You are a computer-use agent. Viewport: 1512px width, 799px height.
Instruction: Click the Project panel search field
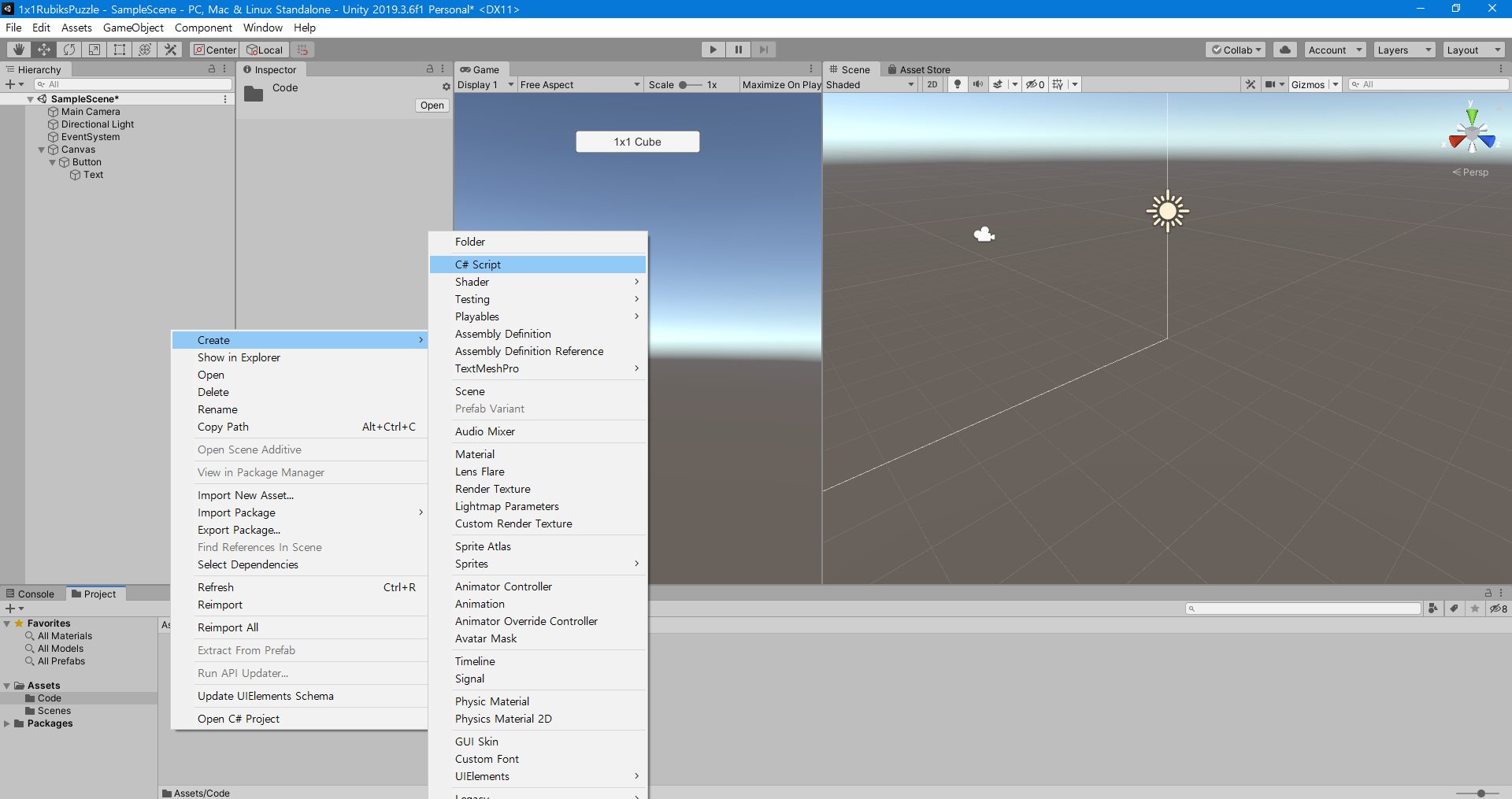(1303, 608)
